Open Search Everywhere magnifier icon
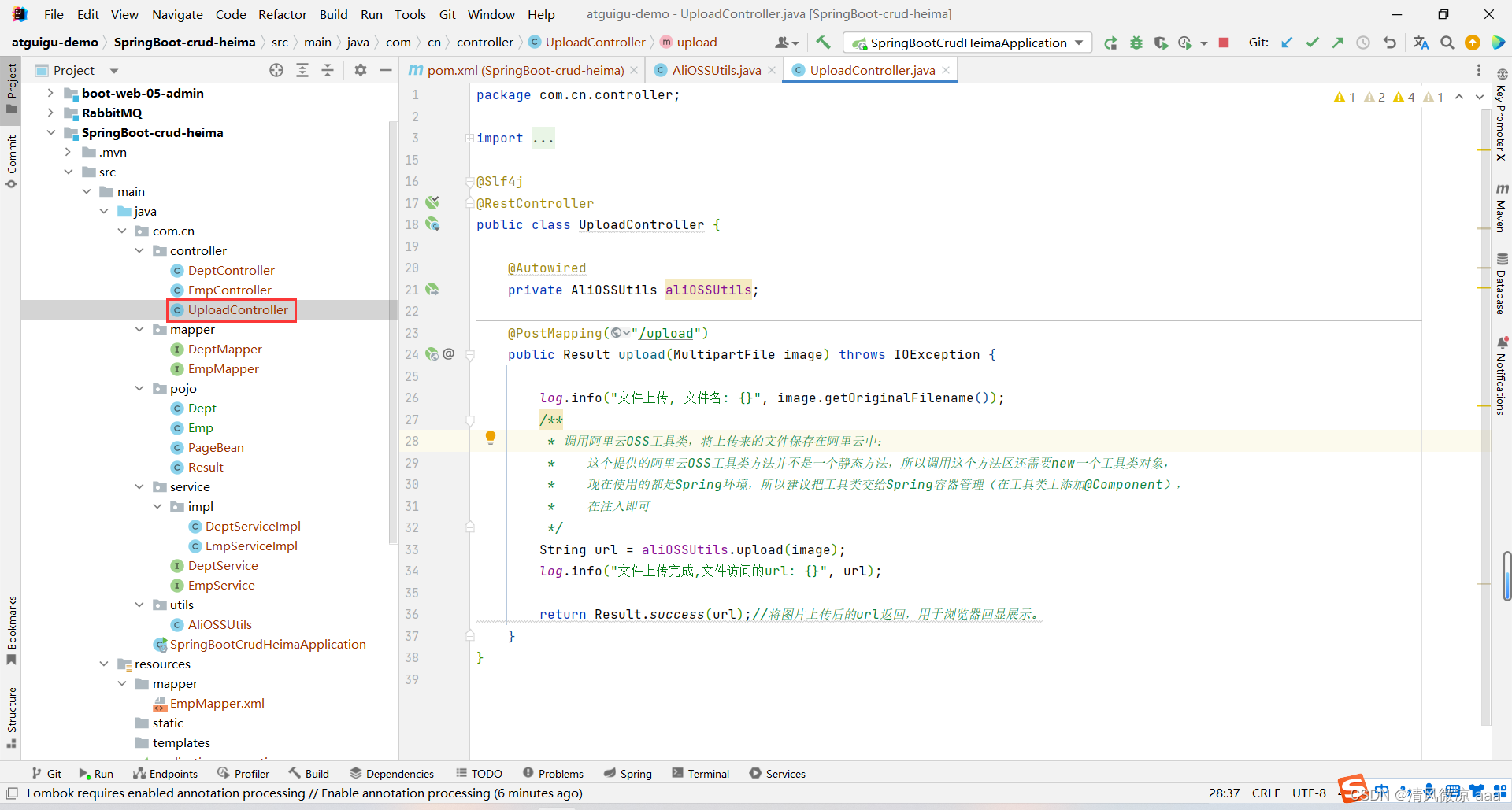Image resolution: width=1512 pixels, height=810 pixels. click(1447, 43)
